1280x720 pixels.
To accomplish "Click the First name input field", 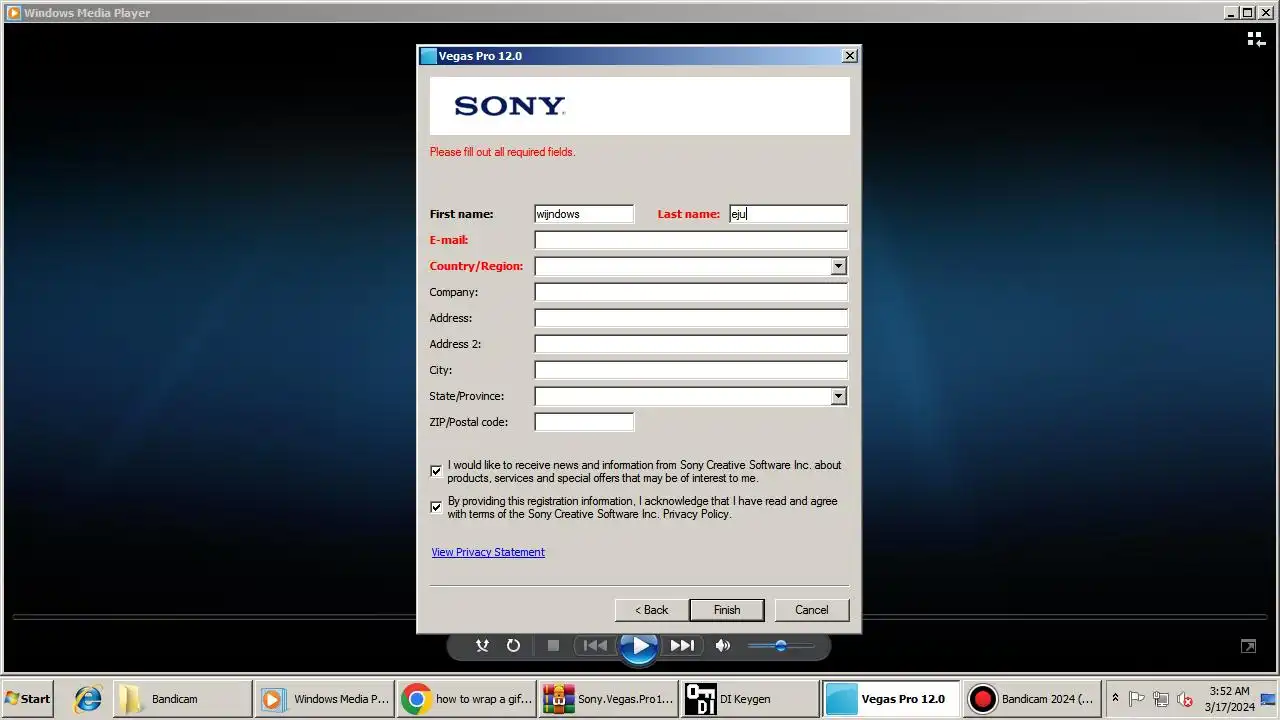I will [584, 214].
